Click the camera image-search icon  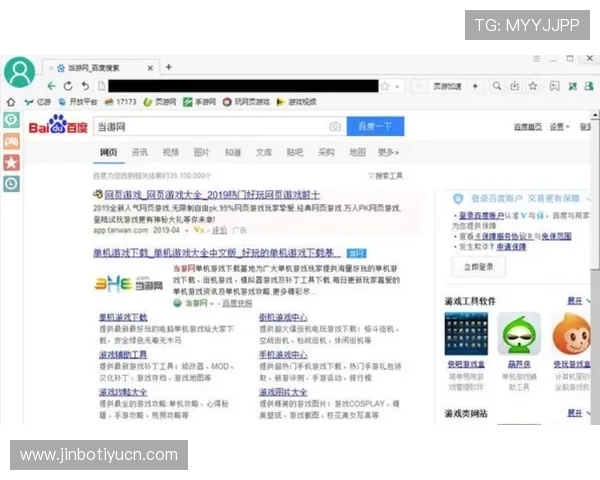(x=335, y=126)
